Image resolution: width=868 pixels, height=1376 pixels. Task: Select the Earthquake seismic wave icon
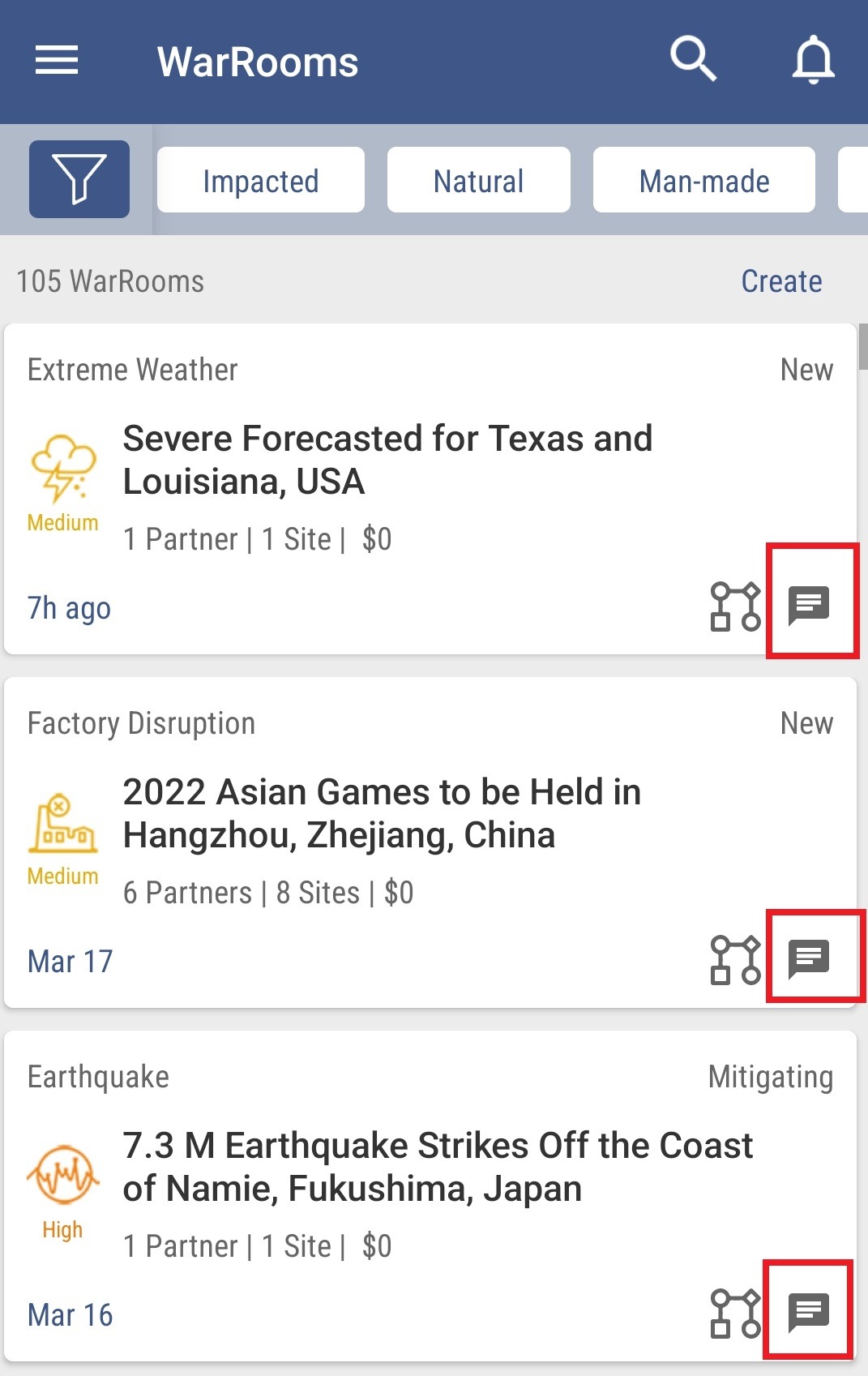(x=62, y=1175)
